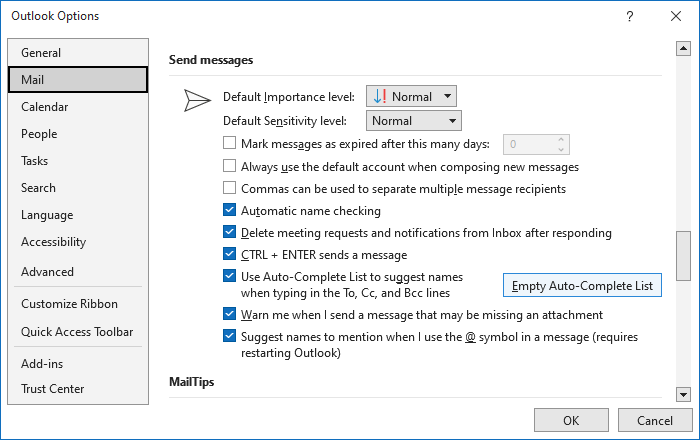Click the OK button
This screenshot has height=440, width=700.
point(571,420)
